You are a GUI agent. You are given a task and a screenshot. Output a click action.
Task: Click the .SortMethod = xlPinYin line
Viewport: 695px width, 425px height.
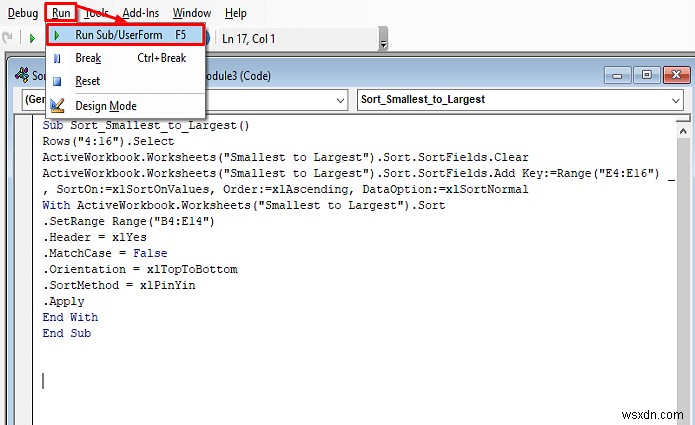click(119, 285)
